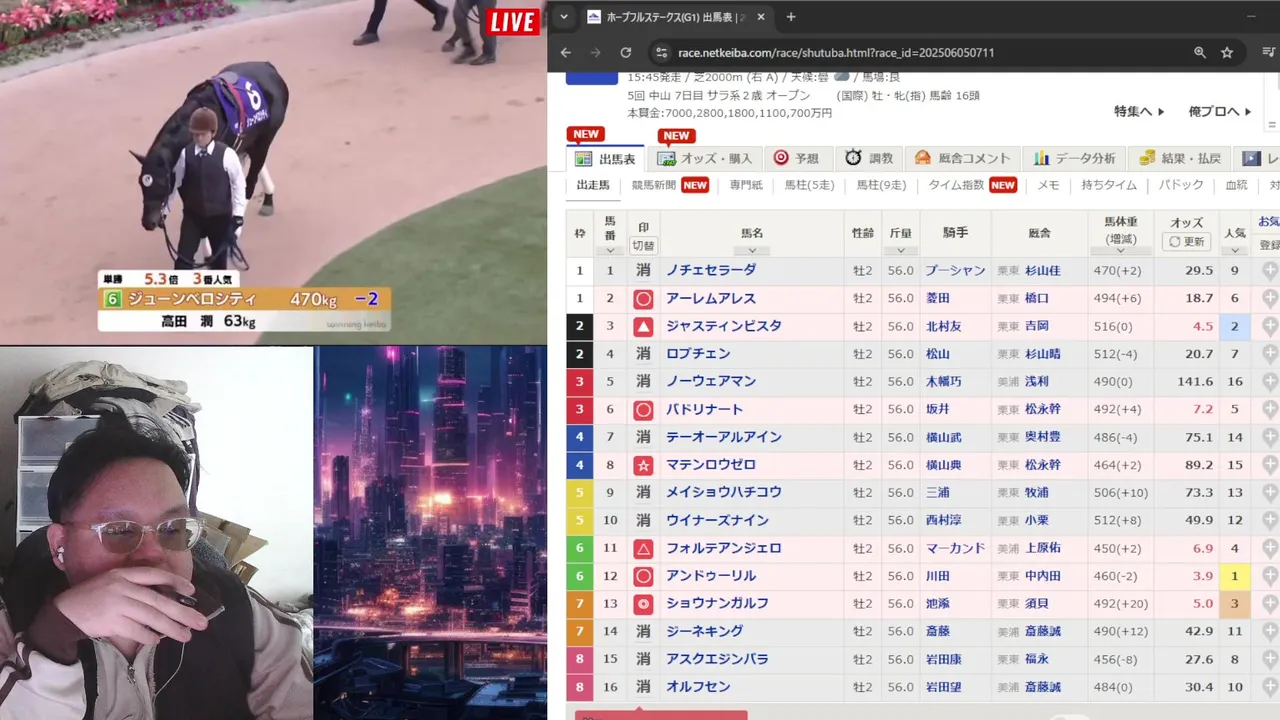Image resolution: width=1280 pixels, height=720 pixels.
Task: Select the 馬柱(9走) sub-tab
Action: (x=881, y=185)
